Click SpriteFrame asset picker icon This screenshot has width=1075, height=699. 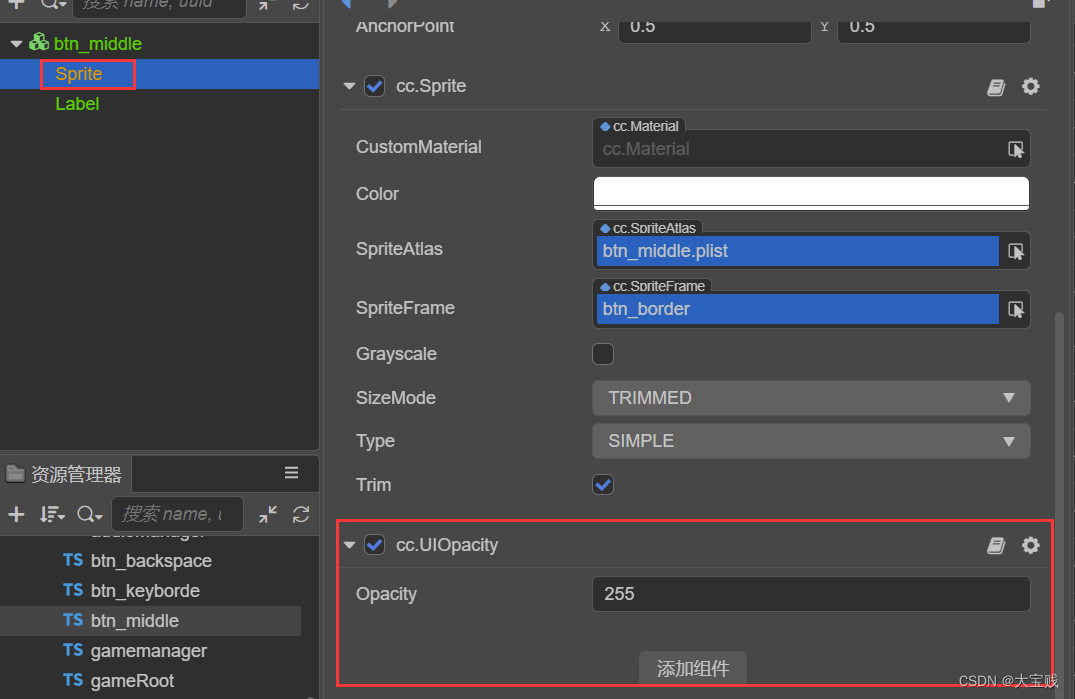pyautogui.click(x=1016, y=309)
